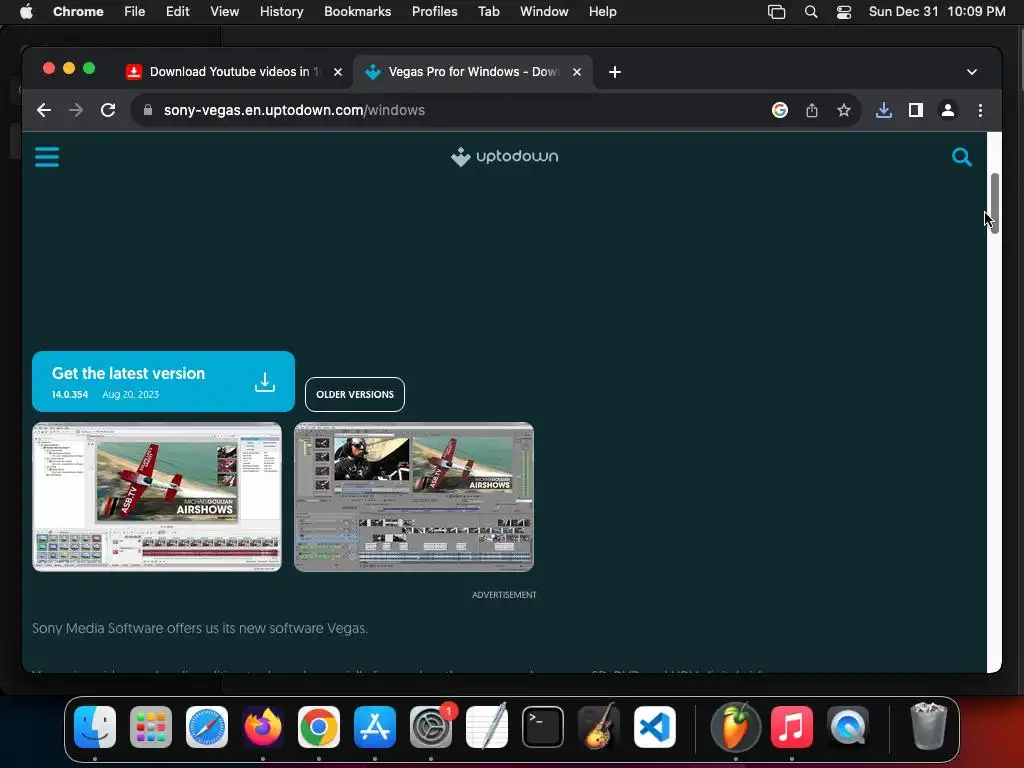The height and width of the screenshot is (768, 1024).
Task: Open TextEdit from the Dock
Action: pos(487,727)
